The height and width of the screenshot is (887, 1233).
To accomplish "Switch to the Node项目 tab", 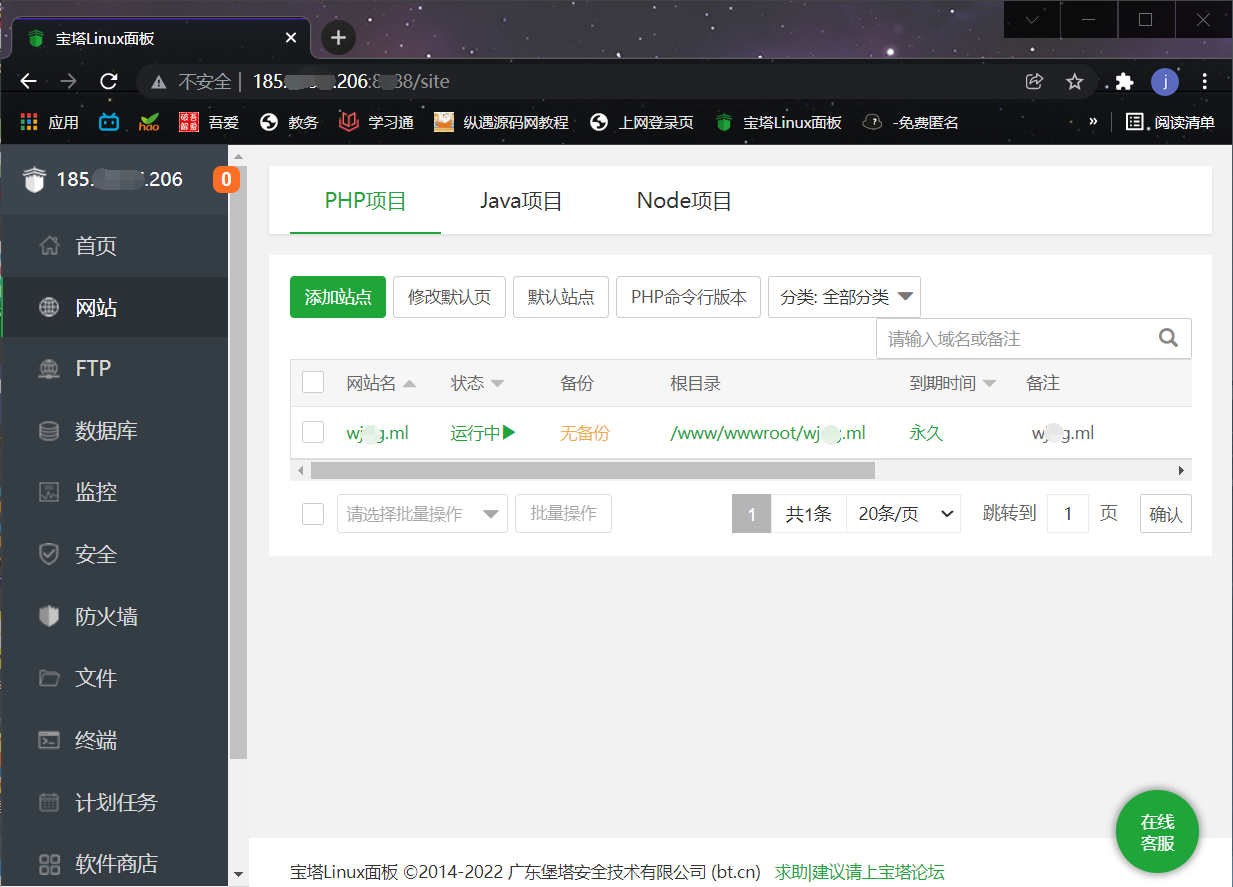I will 685,201.
